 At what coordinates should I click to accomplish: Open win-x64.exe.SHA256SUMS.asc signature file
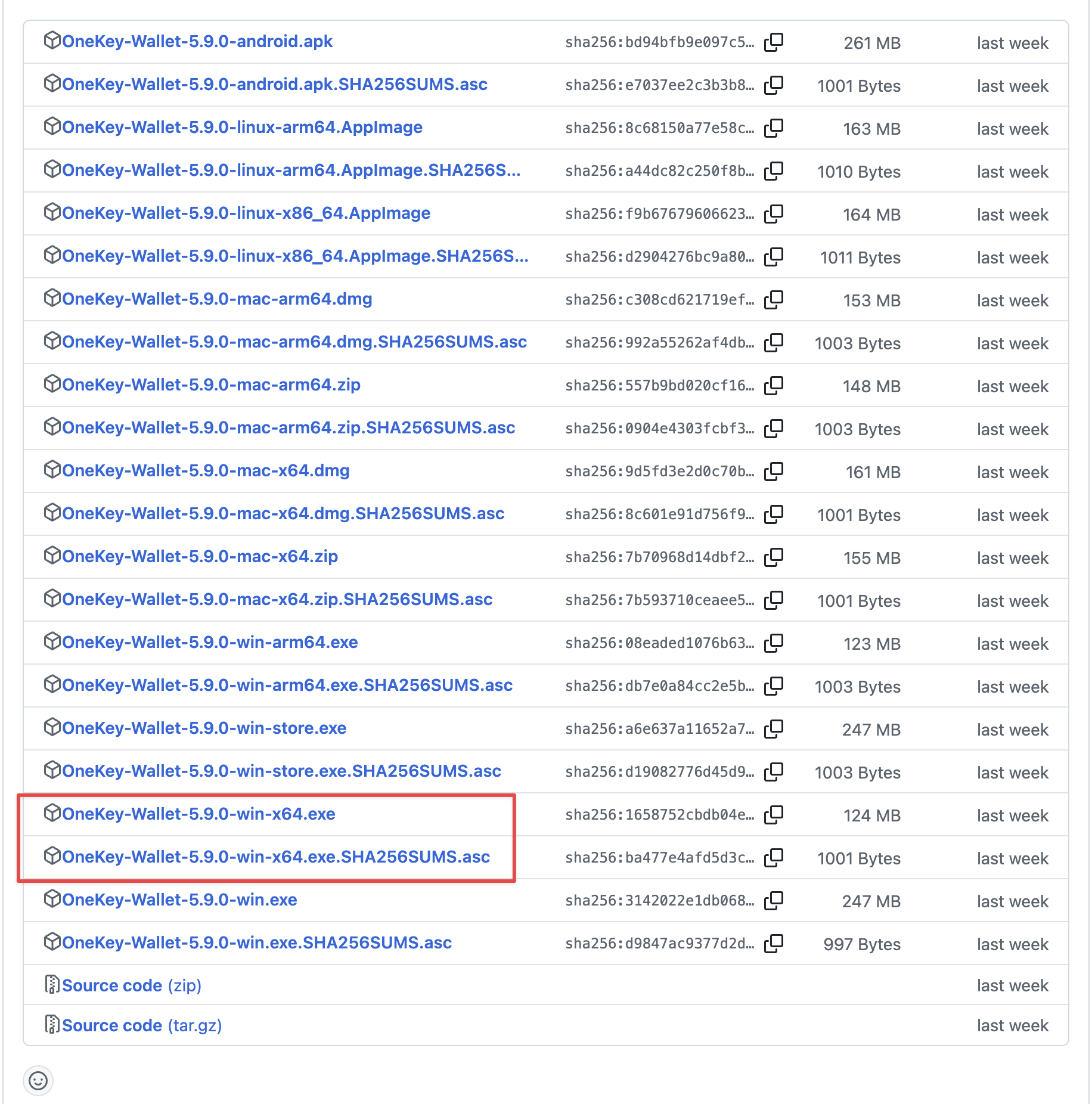click(276, 857)
